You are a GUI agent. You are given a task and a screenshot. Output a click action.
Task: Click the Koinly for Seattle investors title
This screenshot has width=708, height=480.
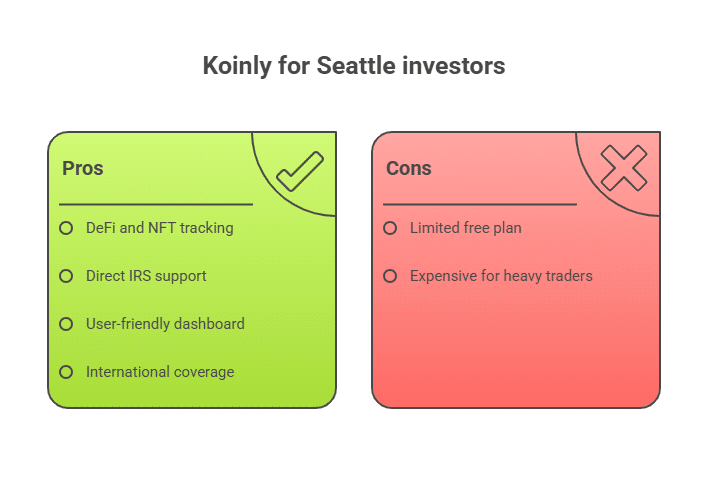[x=354, y=66]
